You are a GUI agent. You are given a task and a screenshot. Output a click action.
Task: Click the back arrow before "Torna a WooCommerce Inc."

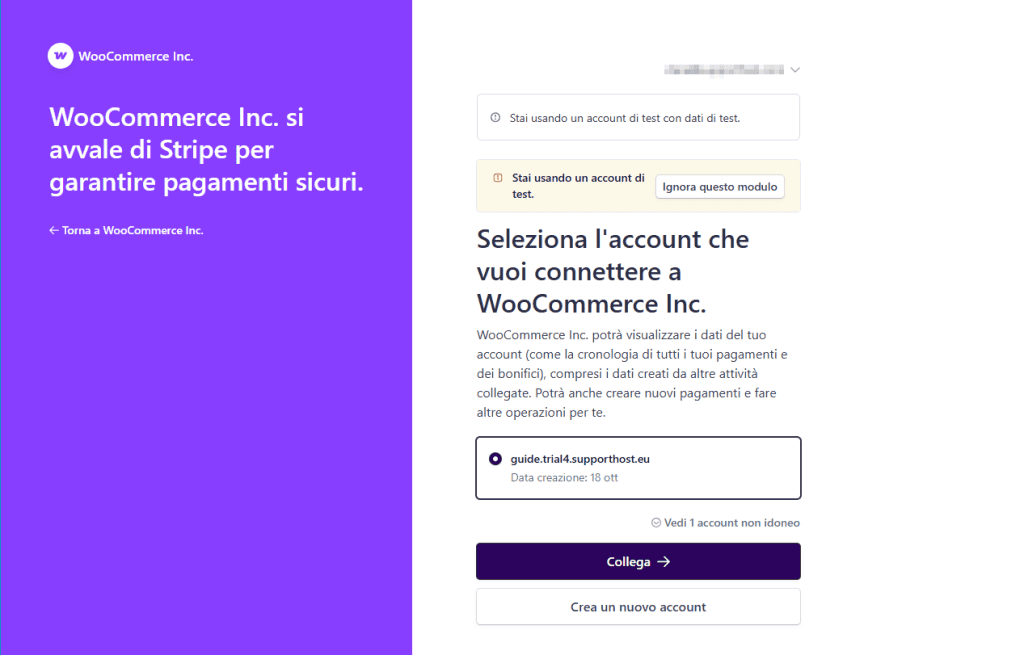pos(53,230)
